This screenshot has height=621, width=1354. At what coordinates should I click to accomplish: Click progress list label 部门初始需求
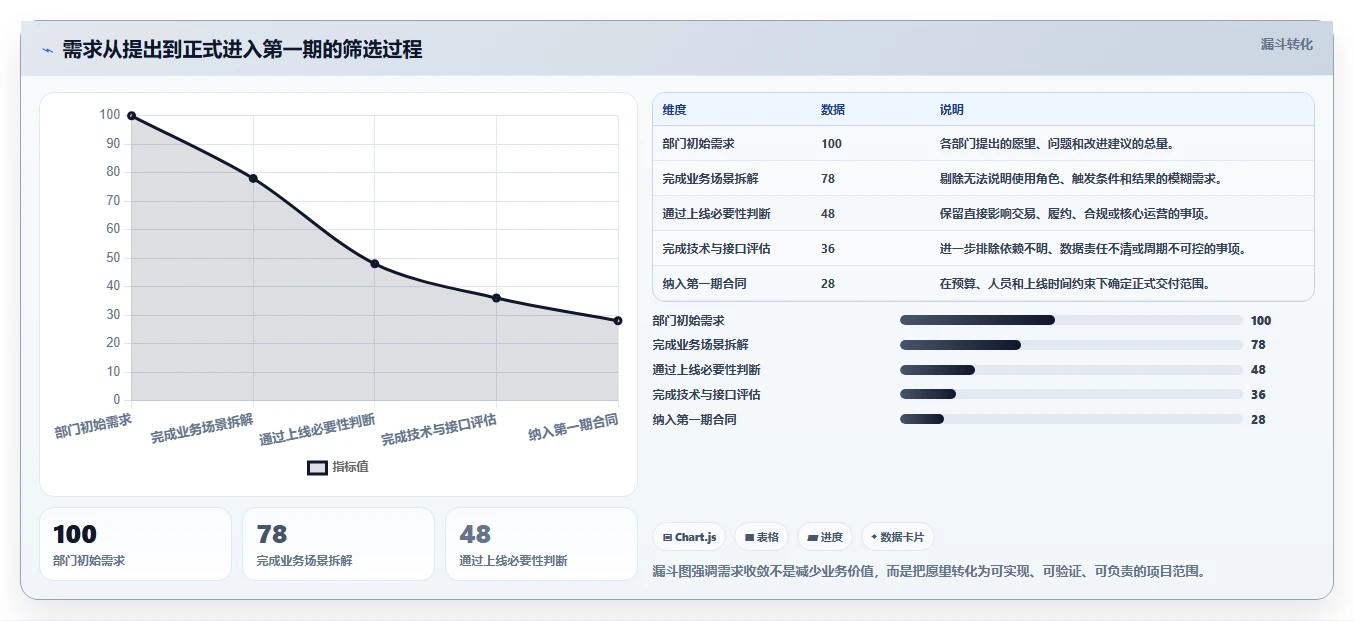pyautogui.click(x=688, y=320)
